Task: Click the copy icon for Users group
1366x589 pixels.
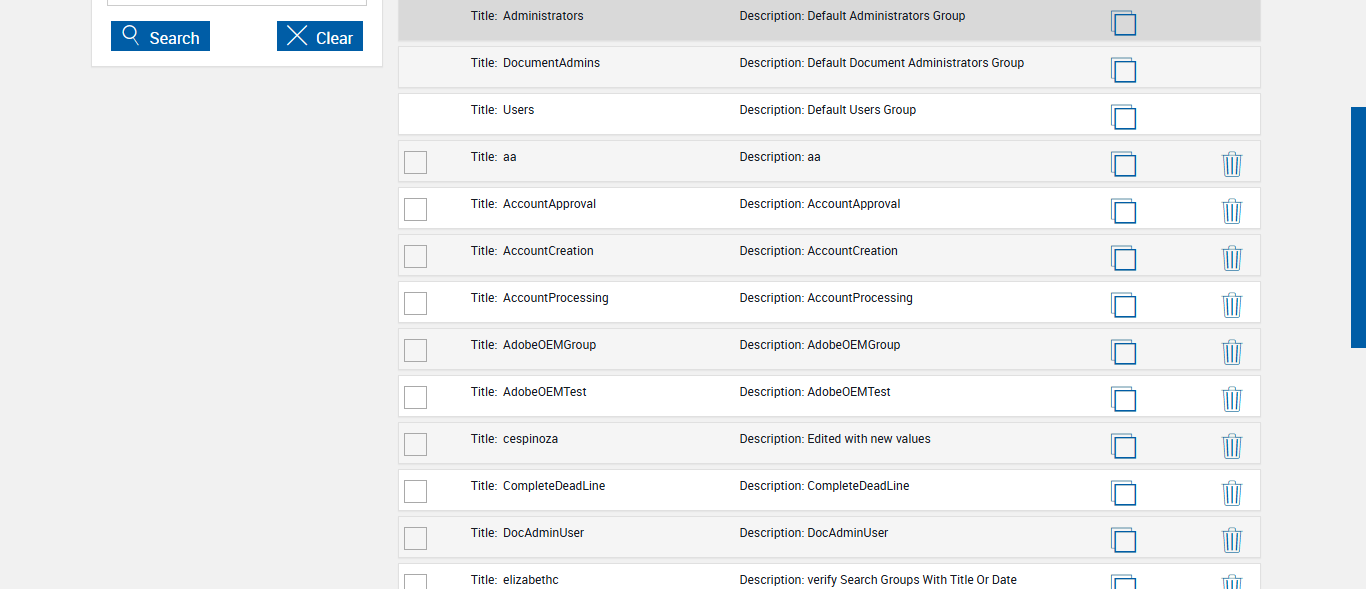Action: coord(1124,117)
